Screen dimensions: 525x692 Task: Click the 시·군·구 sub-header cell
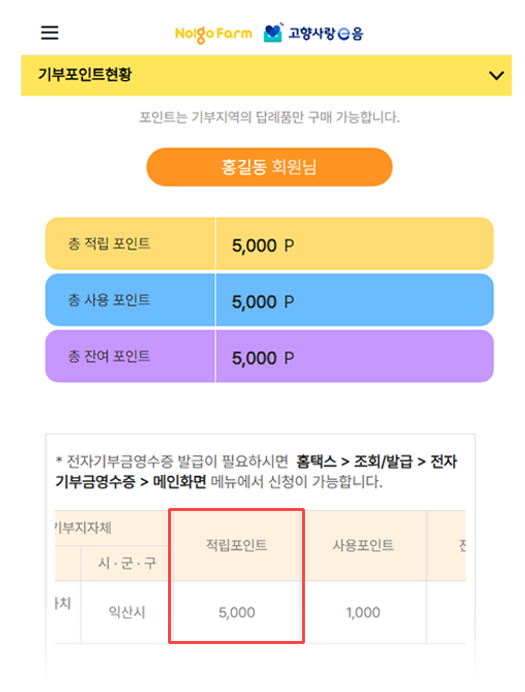tap(127, 563)
